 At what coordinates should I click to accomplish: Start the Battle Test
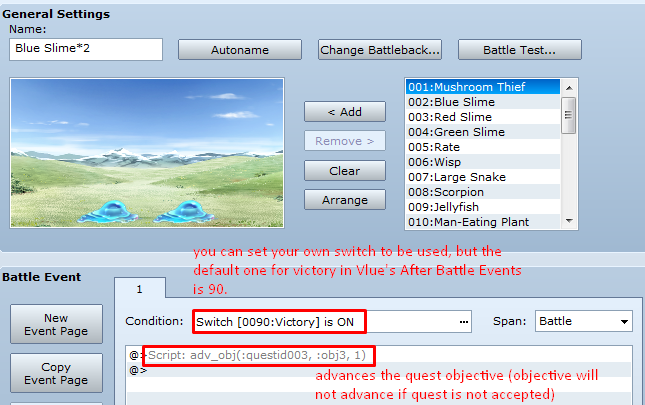click(520, 50)
